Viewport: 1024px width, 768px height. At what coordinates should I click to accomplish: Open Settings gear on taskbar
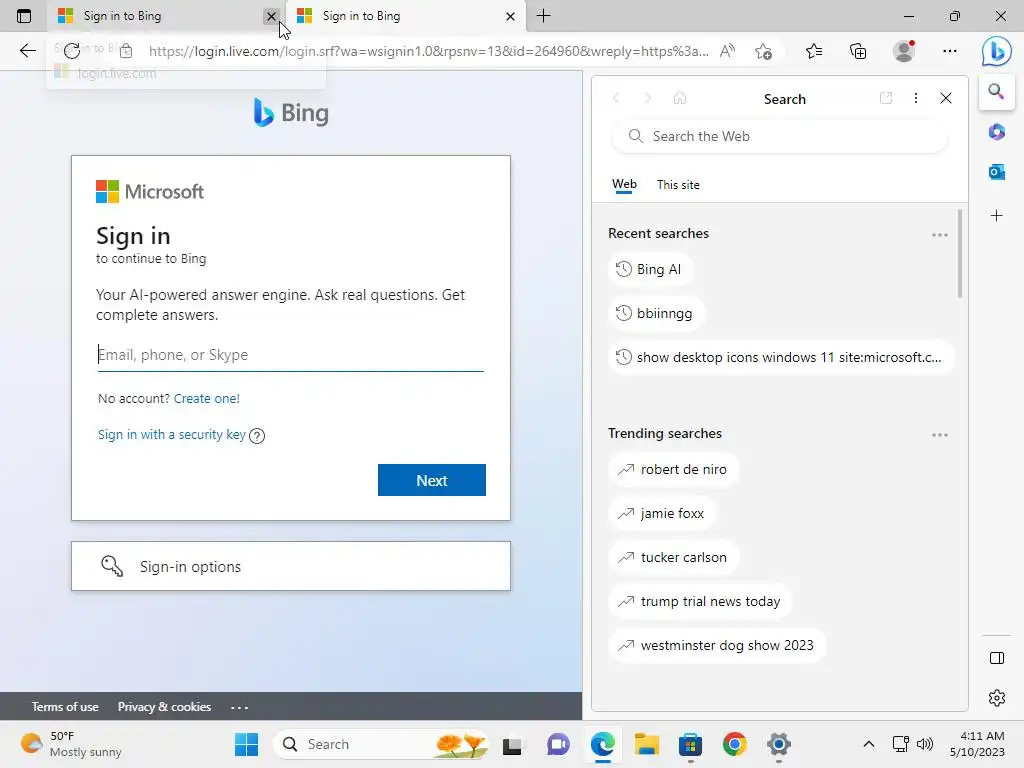pos(778,744)
